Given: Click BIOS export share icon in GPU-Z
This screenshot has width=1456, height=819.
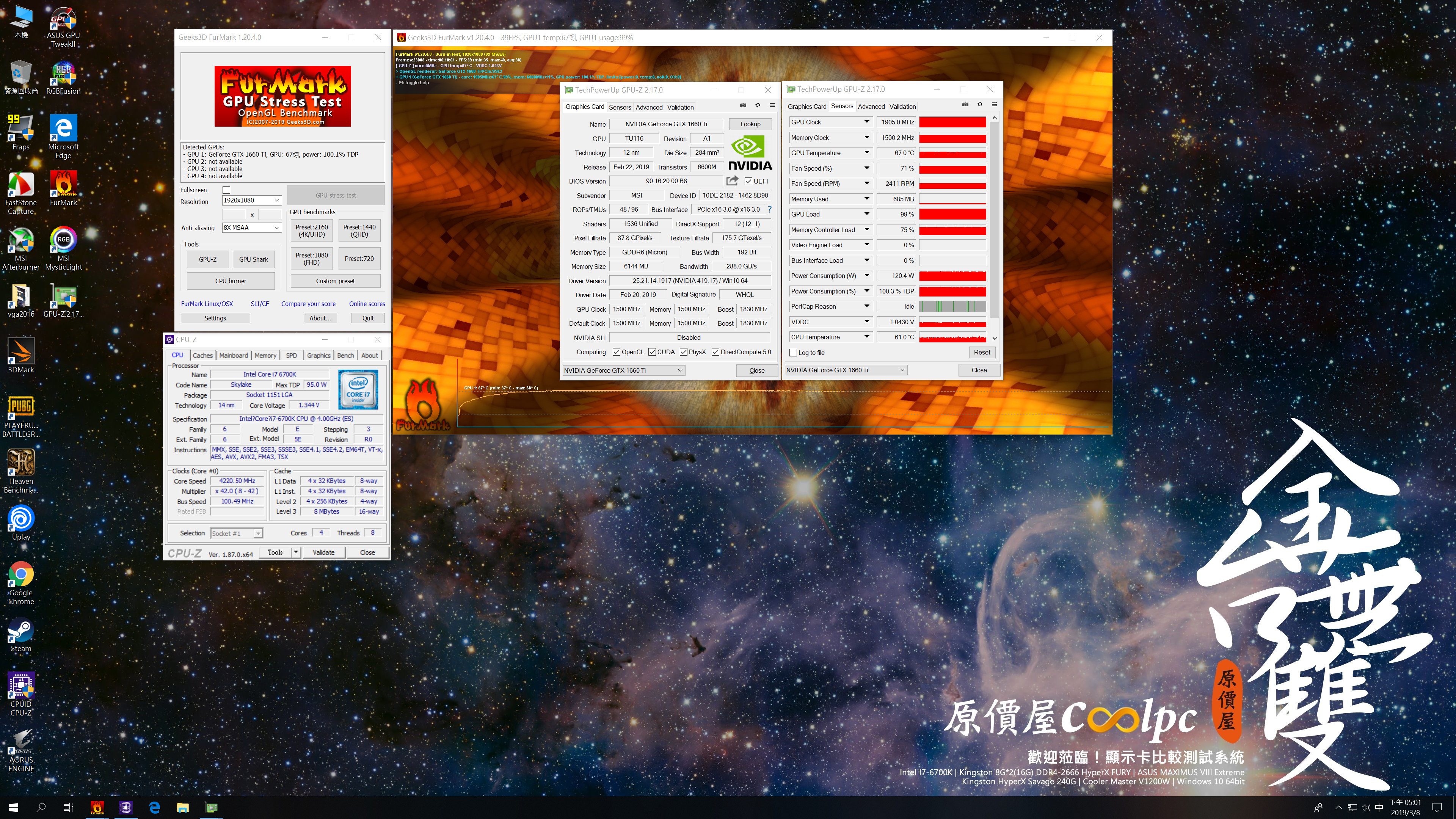Looking at the screenshot, I should (732, 181).
